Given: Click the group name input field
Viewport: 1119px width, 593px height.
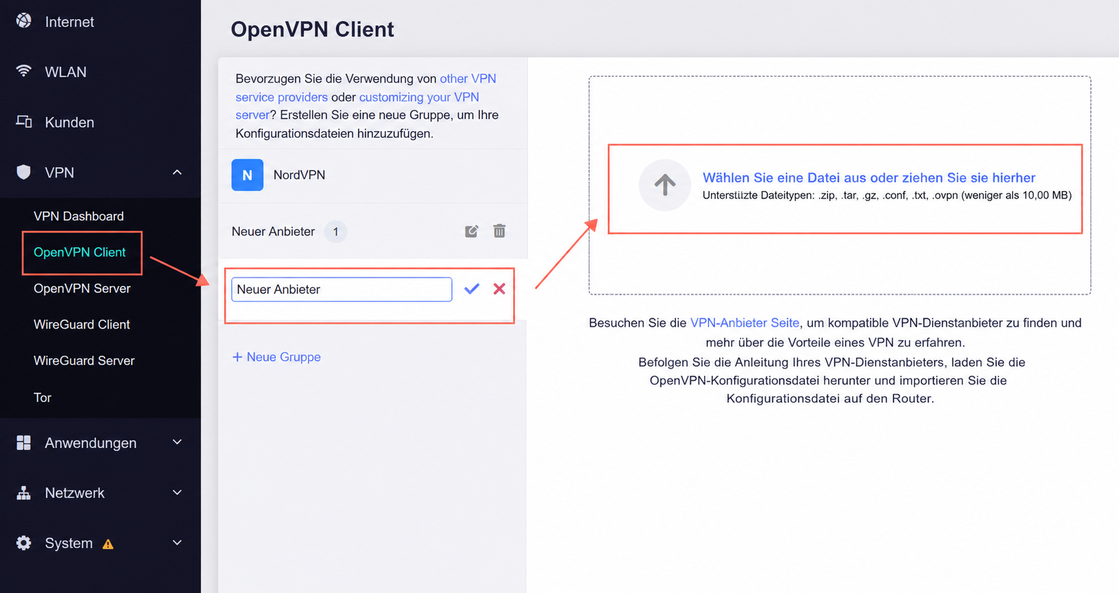Looking at the screenshot, I should (341, 289).
